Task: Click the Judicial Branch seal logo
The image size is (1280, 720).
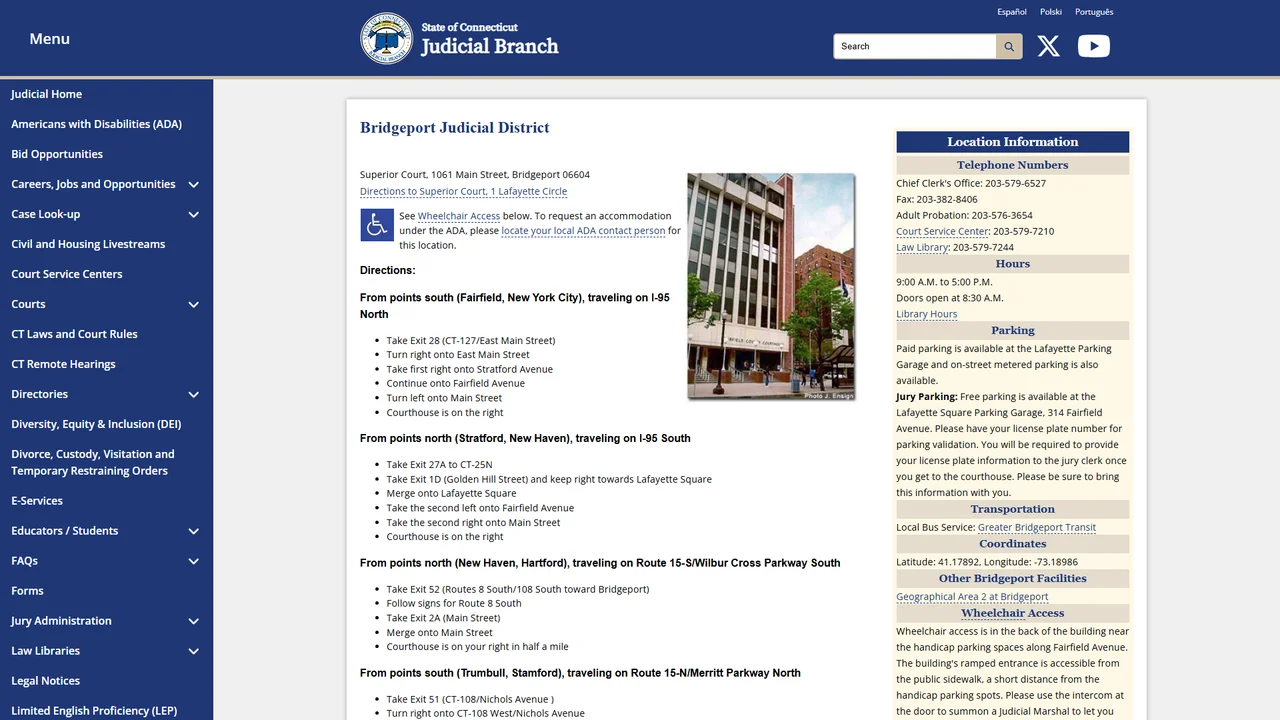Action: (386, 38)
